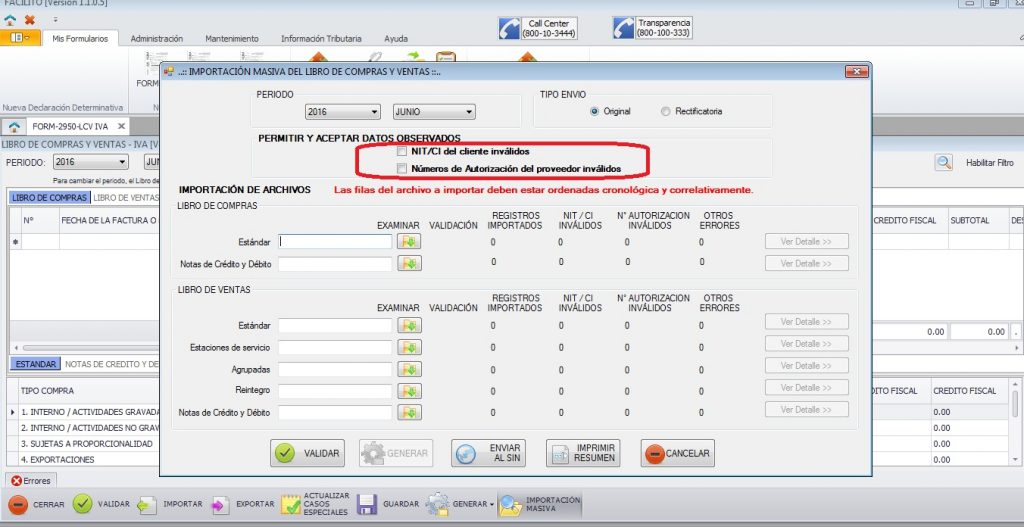This screenshot has width=1024, height=527.
Task: Click CERRAR in bottom toolbar
Action: [x=37, y=505]
